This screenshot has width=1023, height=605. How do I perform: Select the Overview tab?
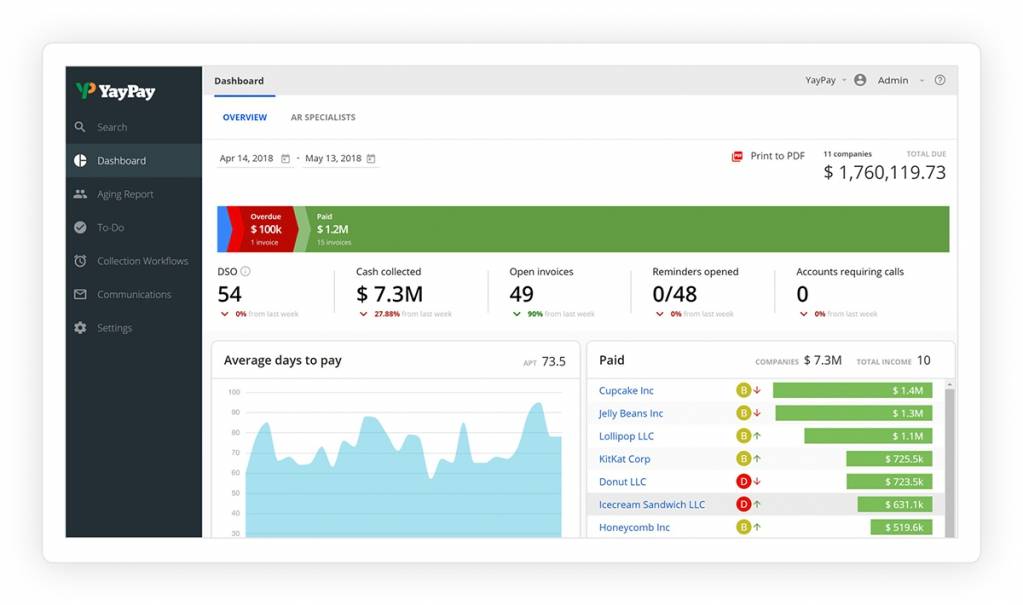(245, 118)
